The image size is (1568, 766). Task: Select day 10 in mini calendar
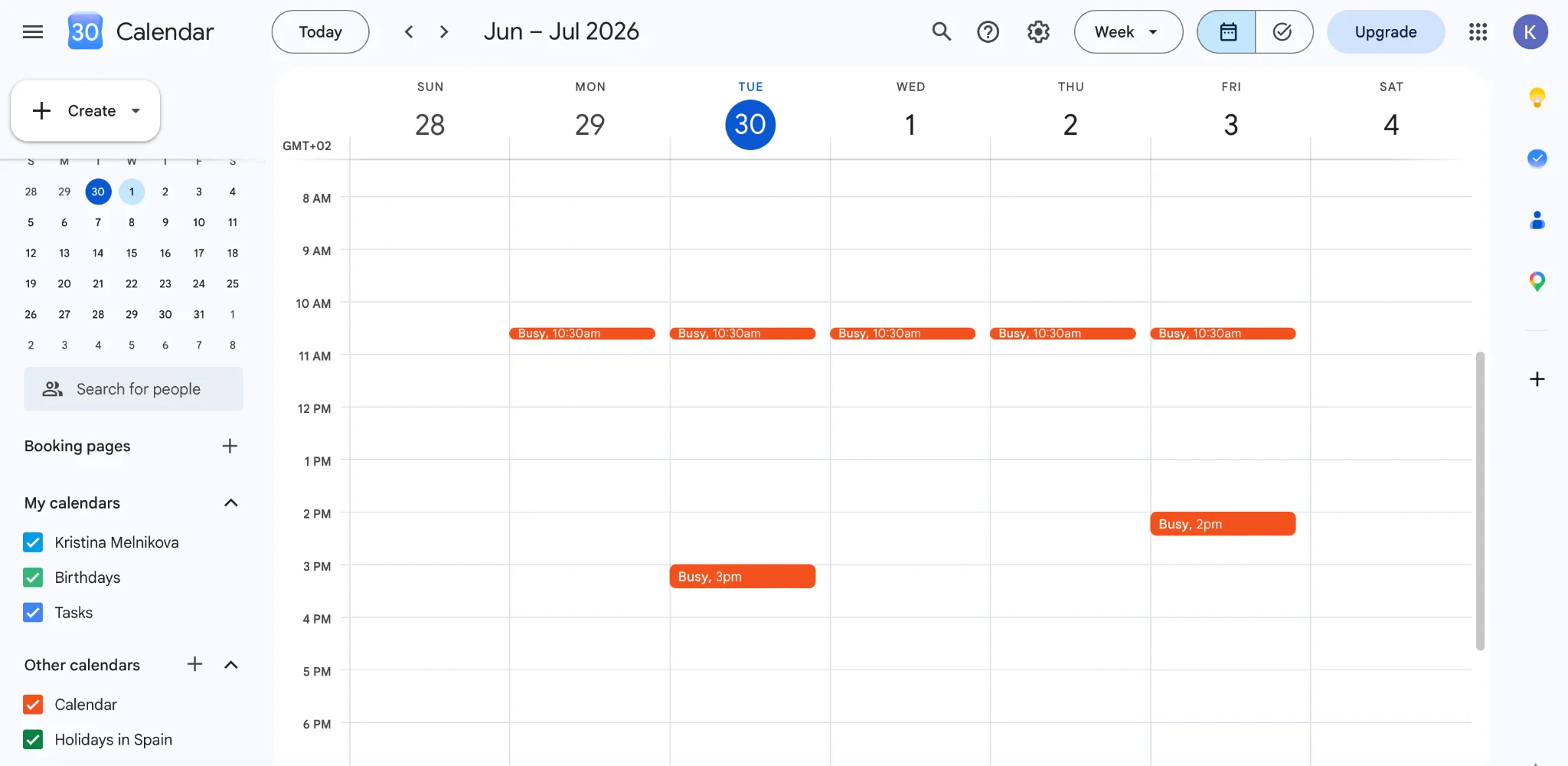(199, 222)
